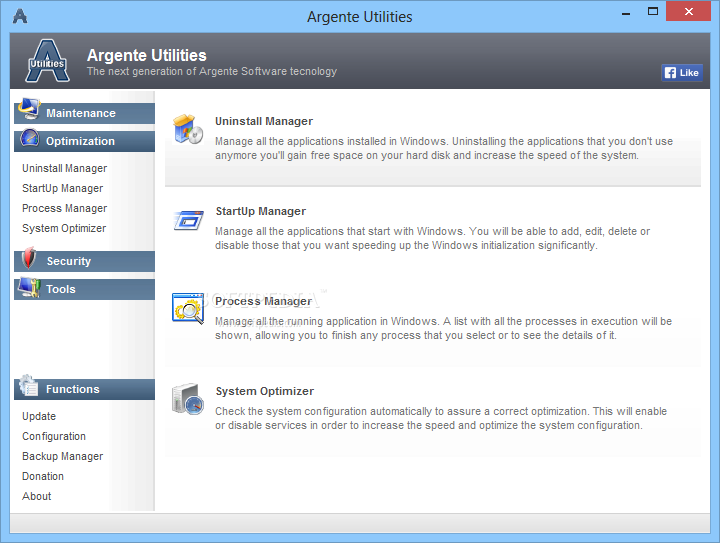Click the StartUp Manager description text
The width and height of the screenshot is (720, 543).
[x=433, y=238]
